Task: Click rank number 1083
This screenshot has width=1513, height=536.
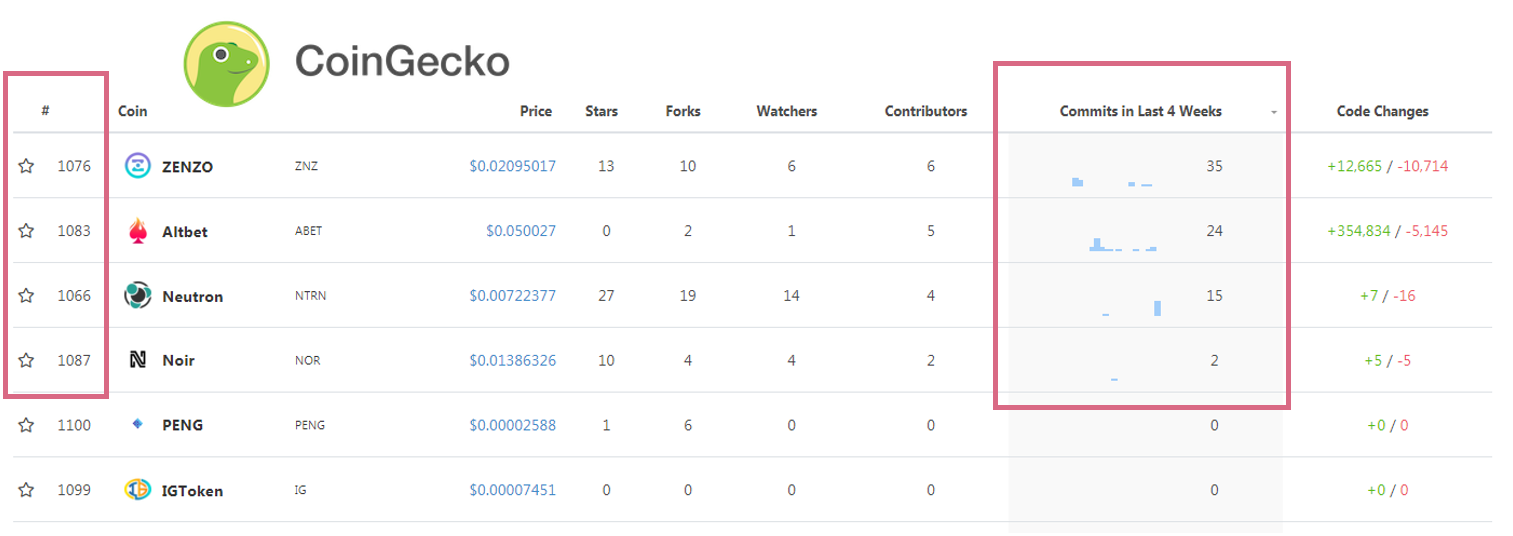Action: coord(74,231)
